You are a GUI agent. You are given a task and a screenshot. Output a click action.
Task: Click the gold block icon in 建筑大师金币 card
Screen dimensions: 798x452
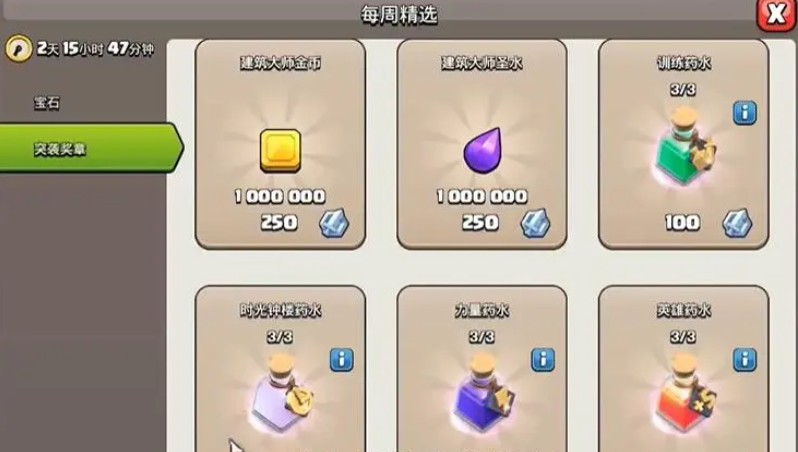[280, 151]
